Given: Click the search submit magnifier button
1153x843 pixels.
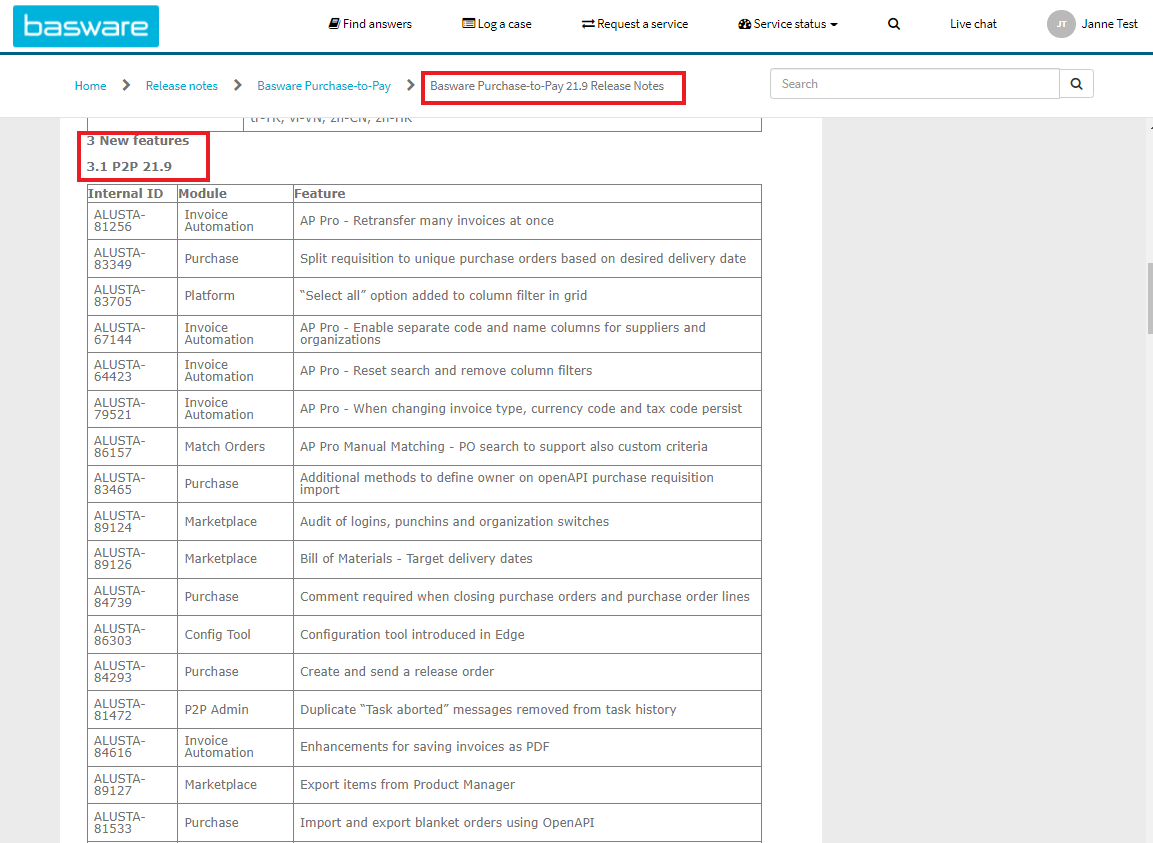Looking at the screenshot, I should (1077, 84).
